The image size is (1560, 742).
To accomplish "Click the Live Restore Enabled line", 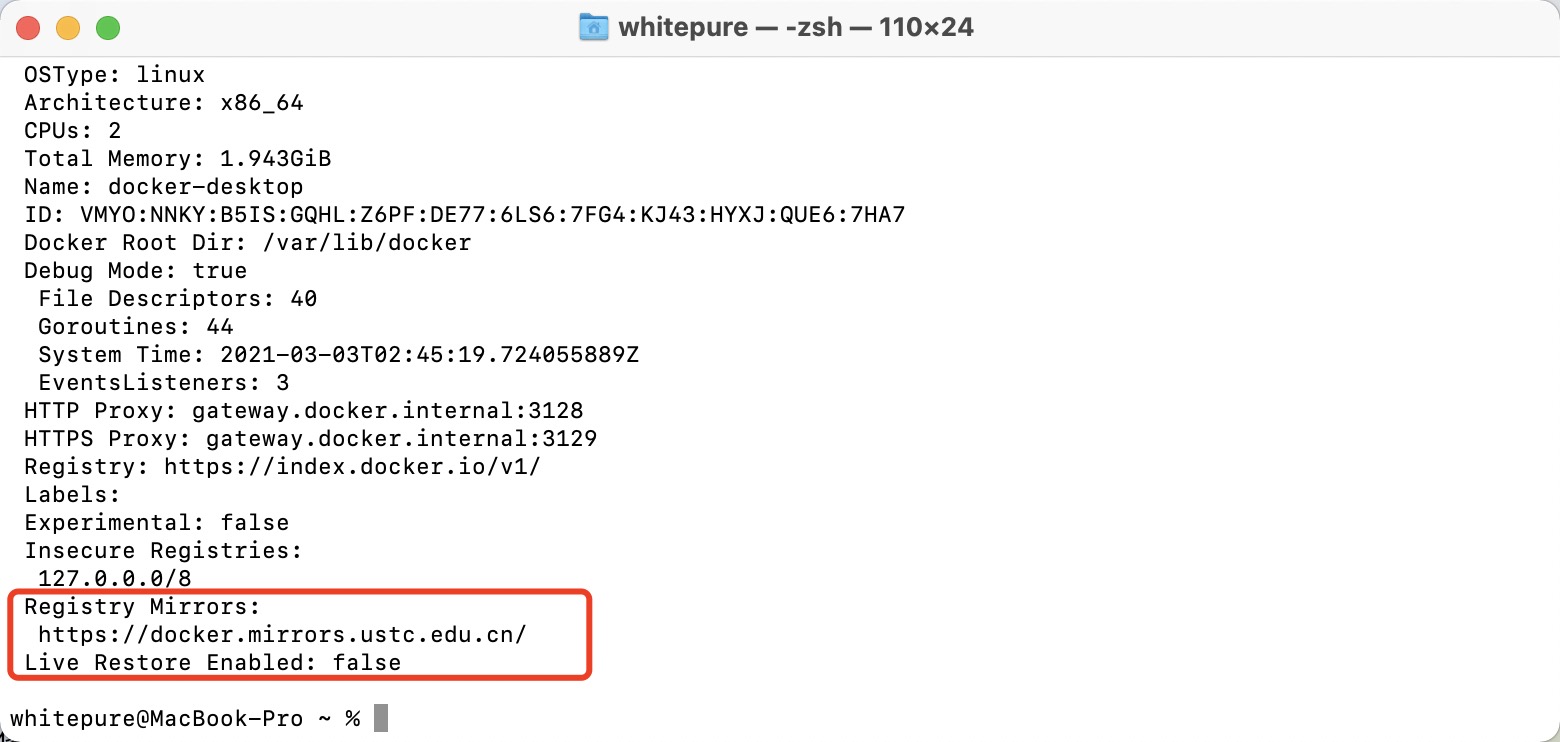I will click(212, 662).
